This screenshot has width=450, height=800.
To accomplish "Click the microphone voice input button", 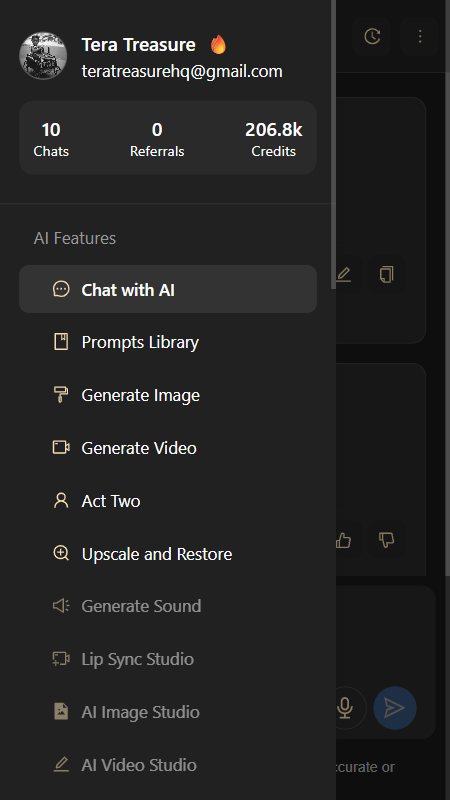I will (x=345, y=708).
